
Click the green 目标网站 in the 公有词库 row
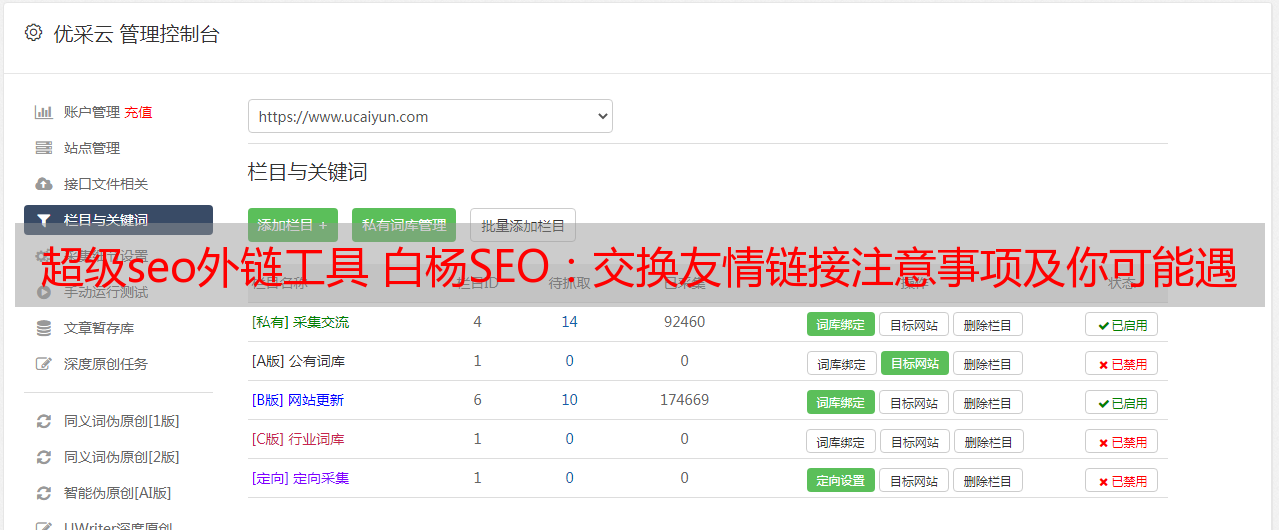[914, 363]
